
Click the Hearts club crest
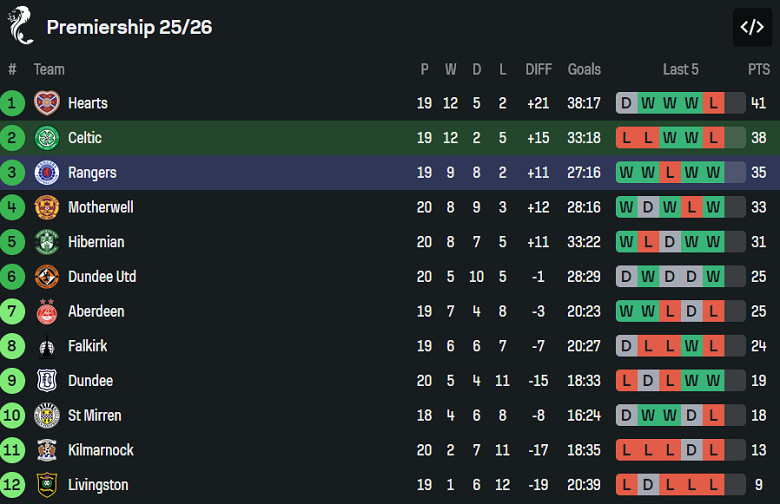[x=47, y=103]
